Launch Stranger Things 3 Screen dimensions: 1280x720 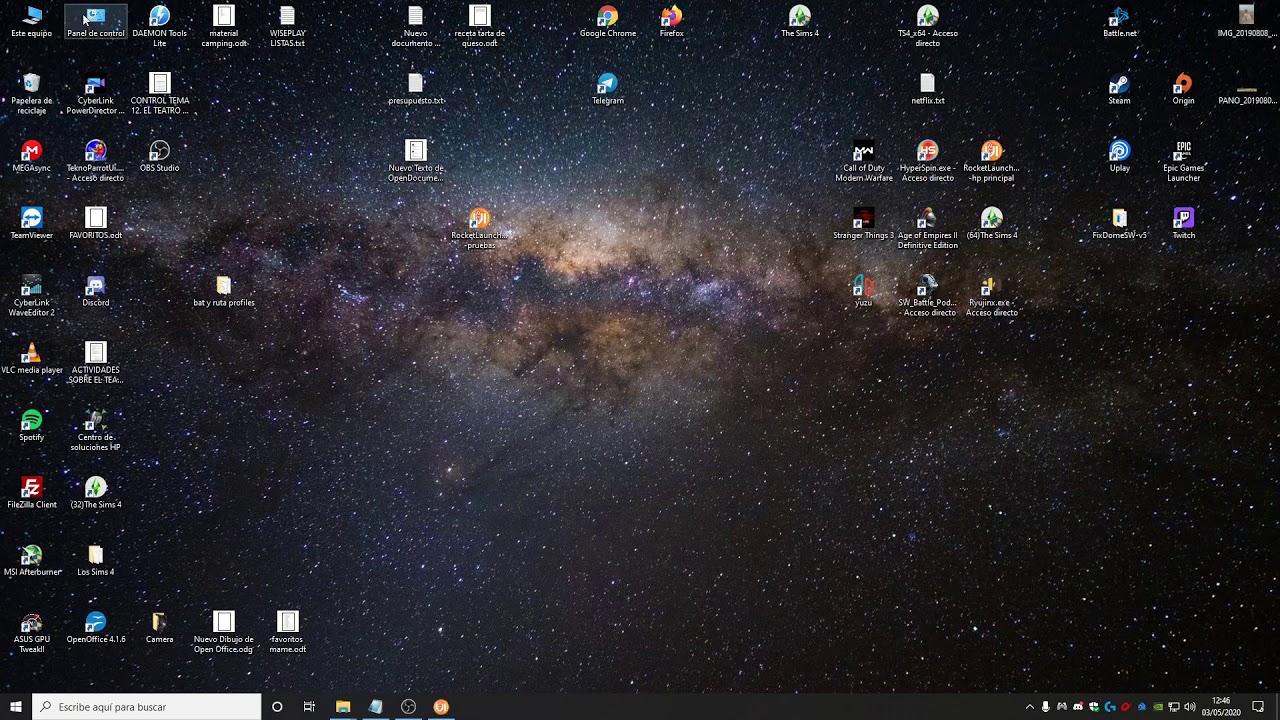864,223
